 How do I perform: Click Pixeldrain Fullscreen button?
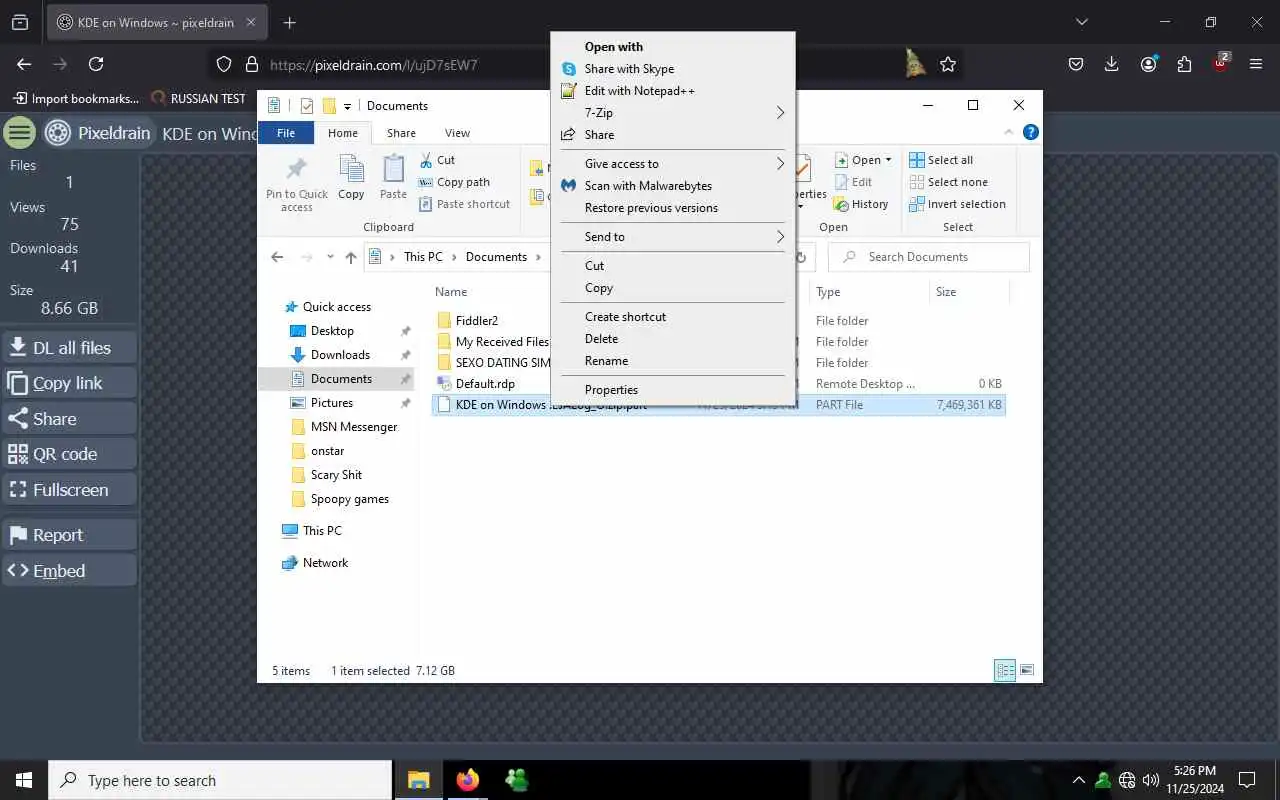[69, 490]
